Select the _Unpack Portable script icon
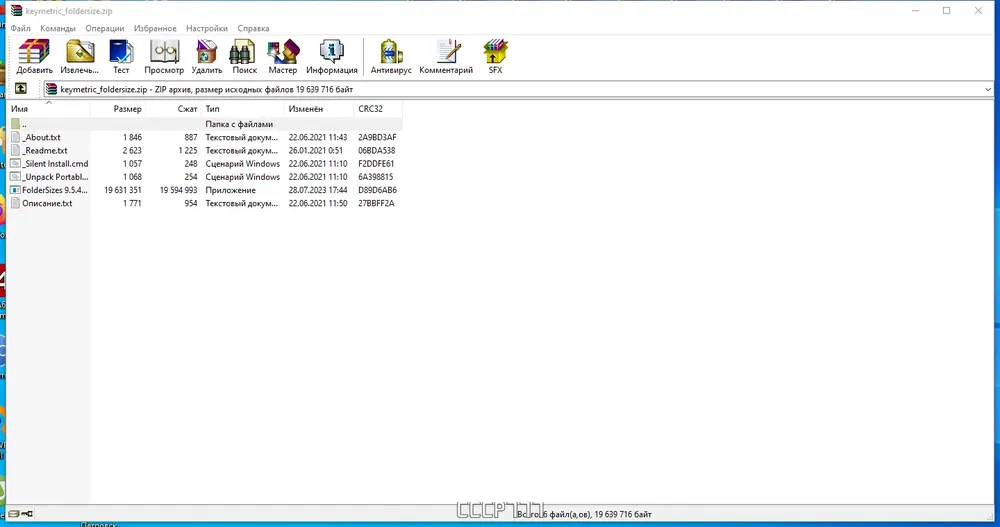This screenshot has height=527, width=1000. coord(15,177)
